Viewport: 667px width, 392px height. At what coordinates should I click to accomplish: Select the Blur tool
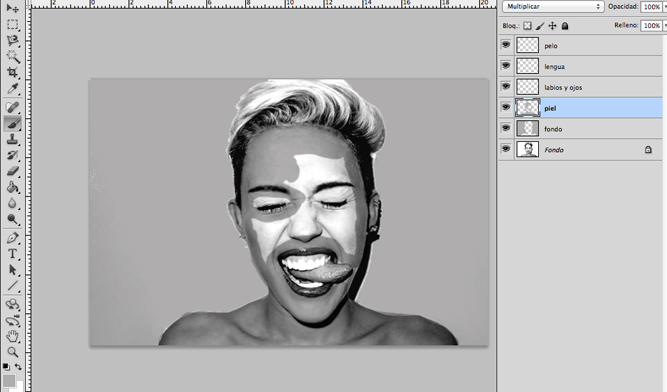point(12,203)
